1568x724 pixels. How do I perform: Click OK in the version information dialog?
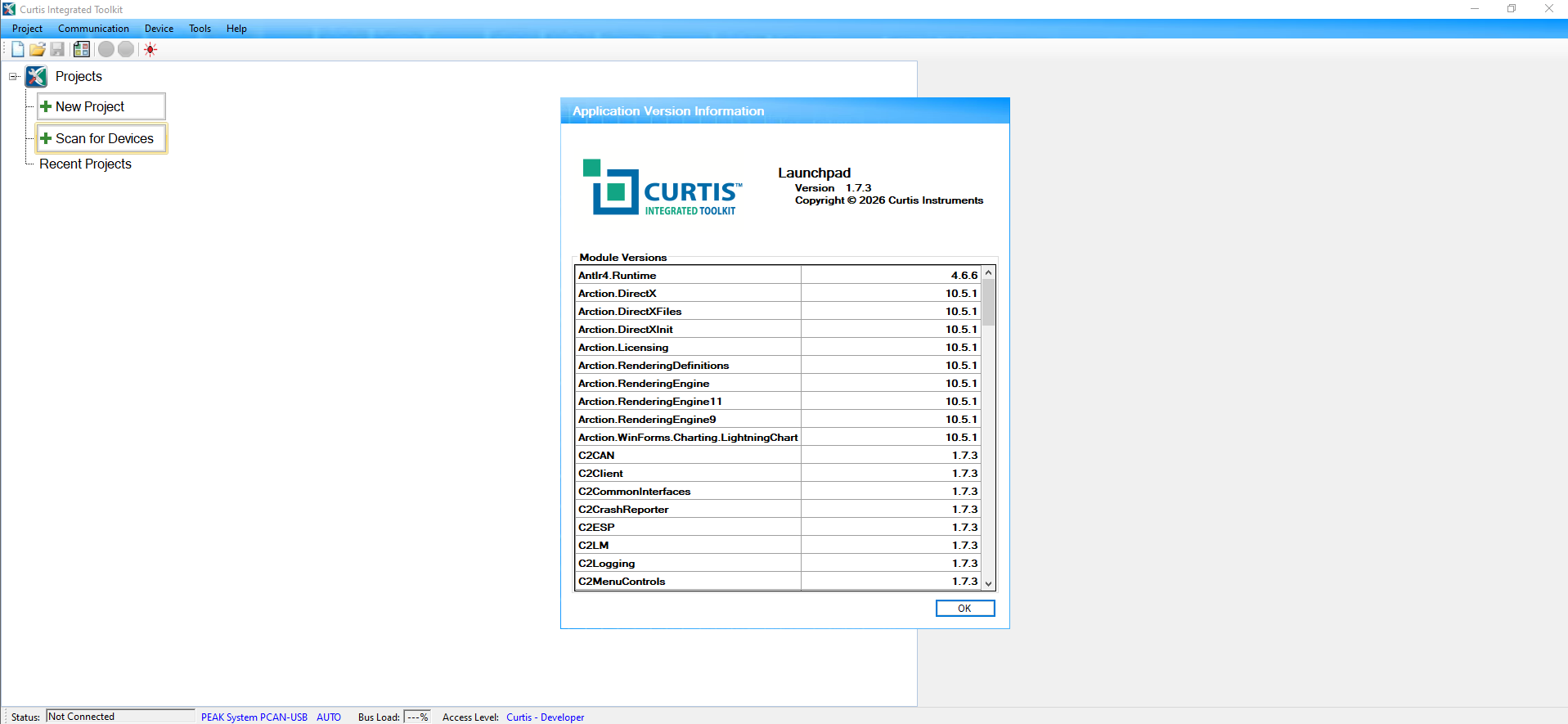(x=965, y=608)
